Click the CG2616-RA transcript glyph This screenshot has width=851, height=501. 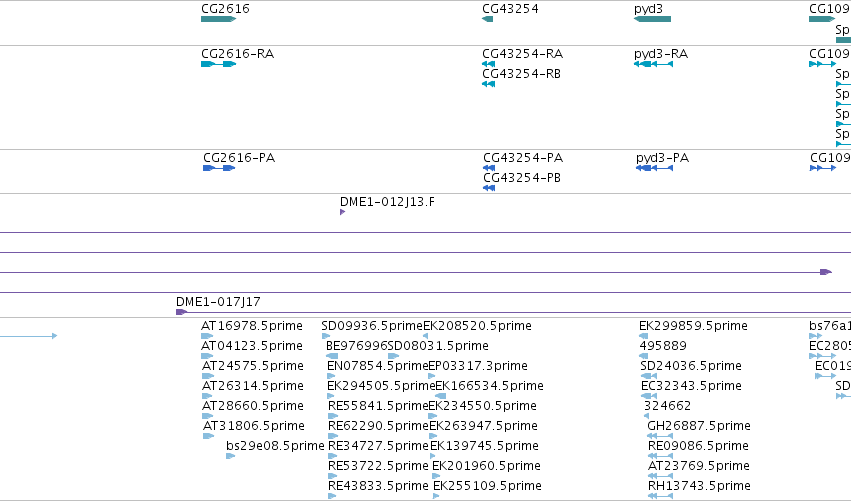tap(219, 64)
